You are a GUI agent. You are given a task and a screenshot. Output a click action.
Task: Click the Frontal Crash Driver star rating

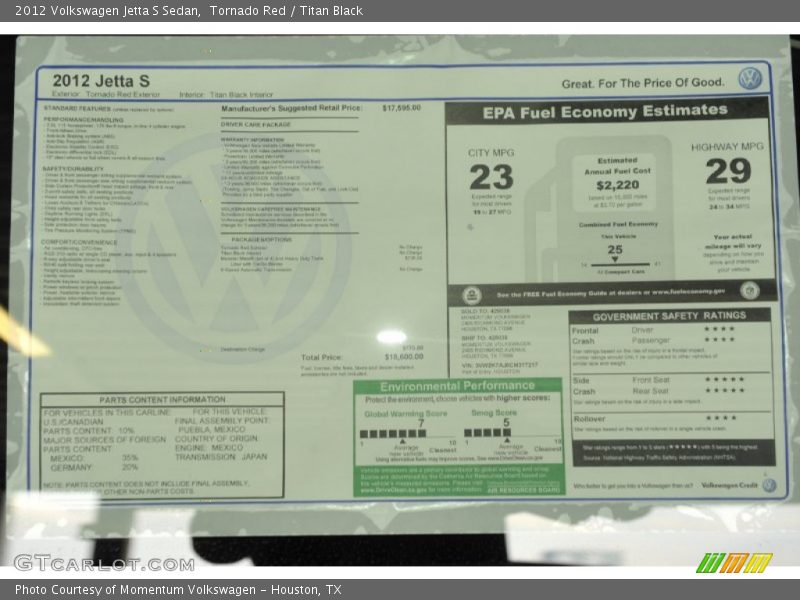pos(719,329)
